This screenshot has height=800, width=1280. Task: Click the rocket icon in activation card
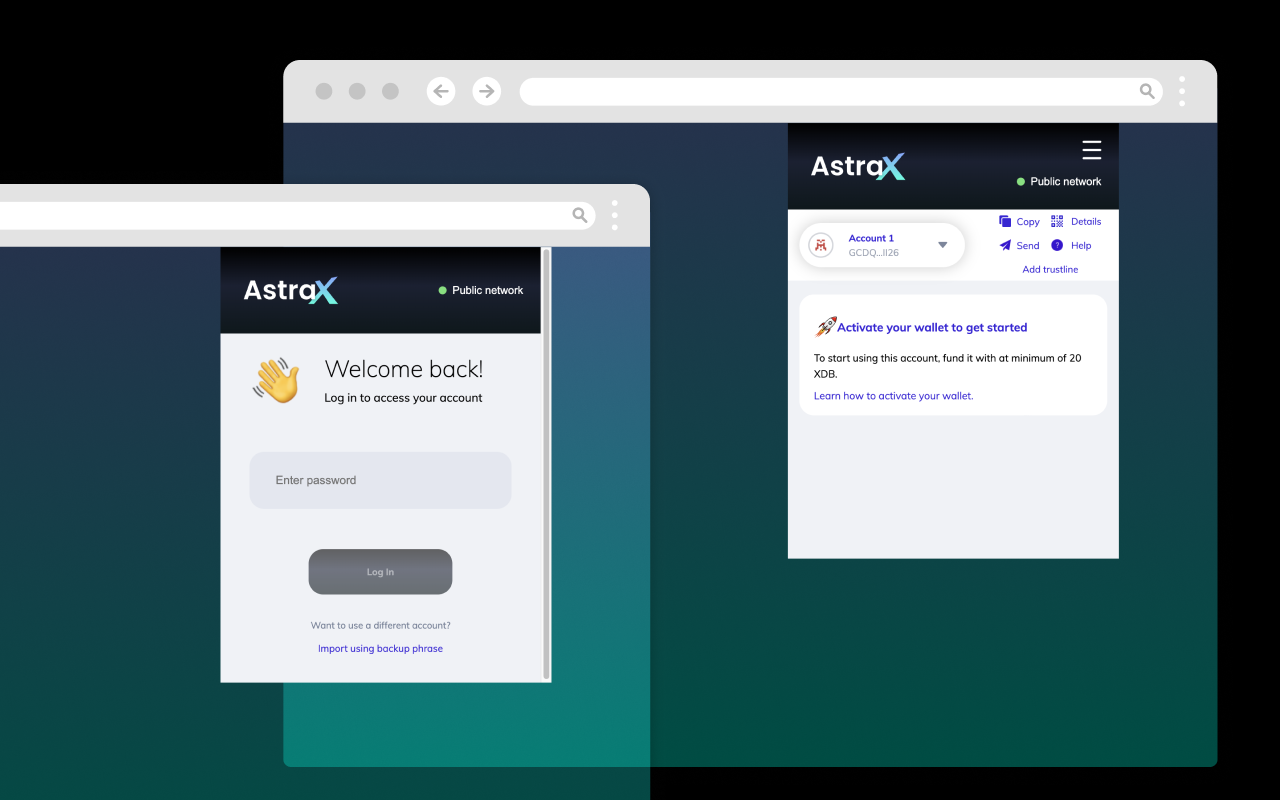coord(825,327)
